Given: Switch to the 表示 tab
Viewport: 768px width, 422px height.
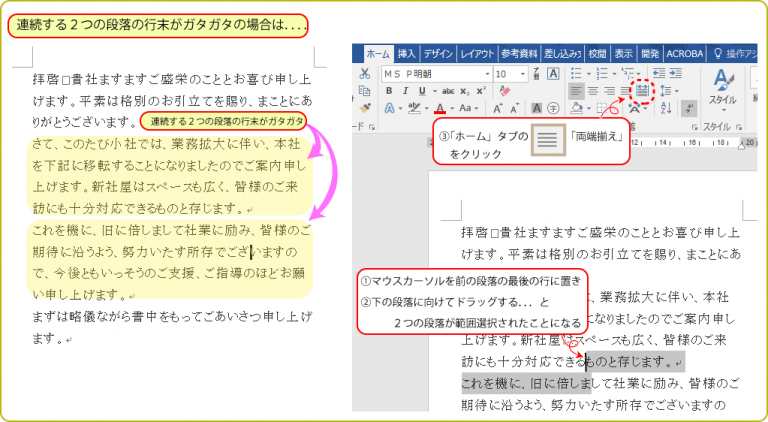Looking at the screenshot, I should point(624,53).
